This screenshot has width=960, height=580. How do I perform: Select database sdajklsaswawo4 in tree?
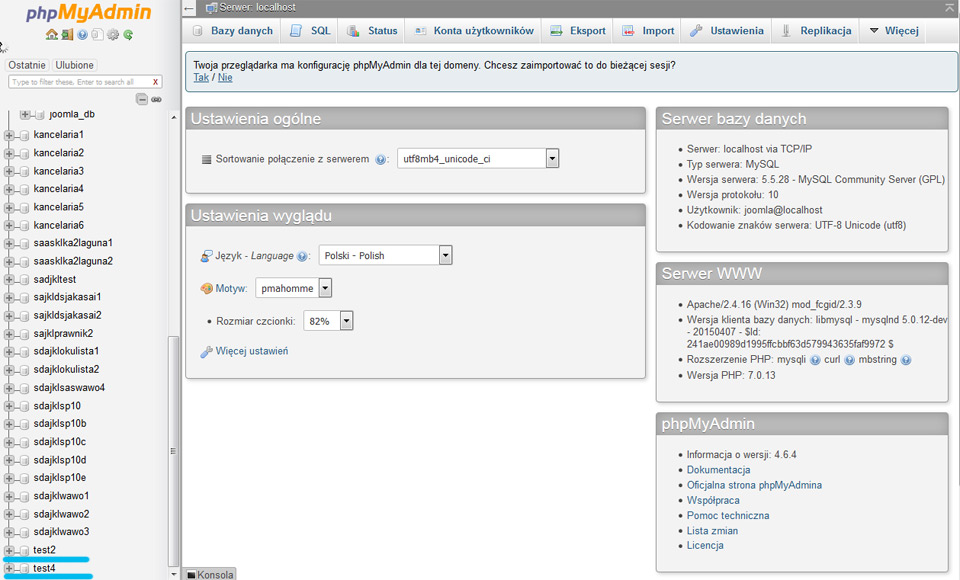pos(69,388)
